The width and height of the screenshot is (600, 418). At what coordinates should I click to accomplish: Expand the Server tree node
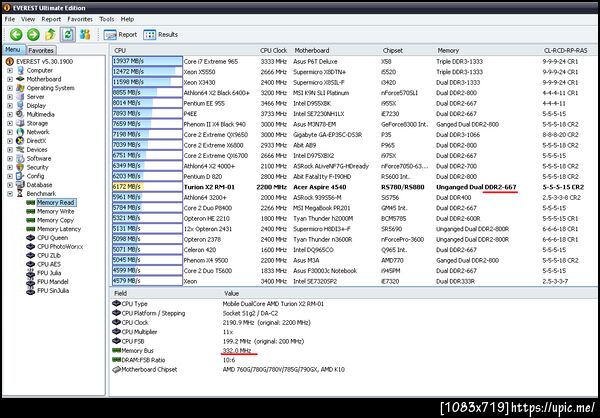[10, 97]
